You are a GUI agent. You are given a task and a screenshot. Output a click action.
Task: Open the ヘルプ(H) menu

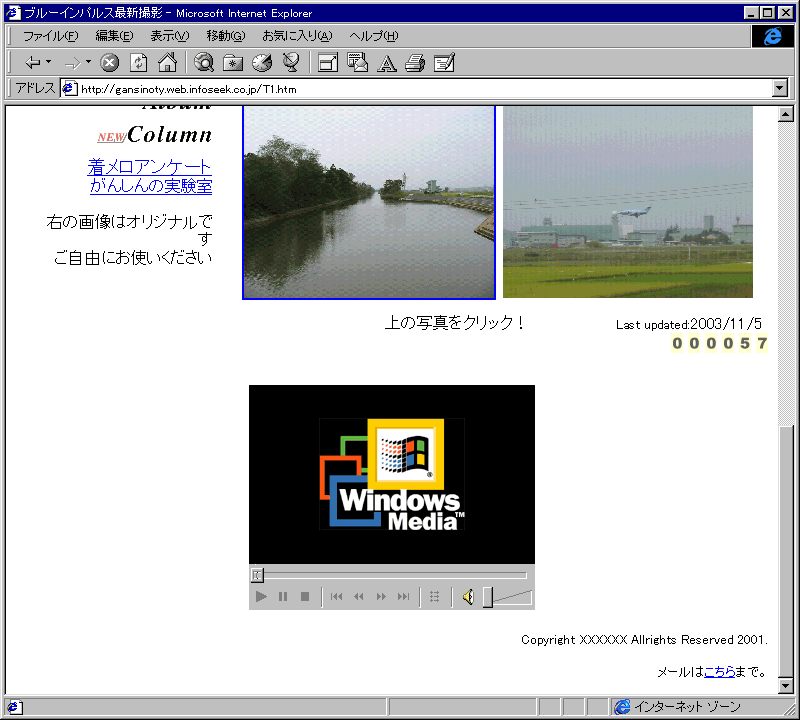click(374, 36)
